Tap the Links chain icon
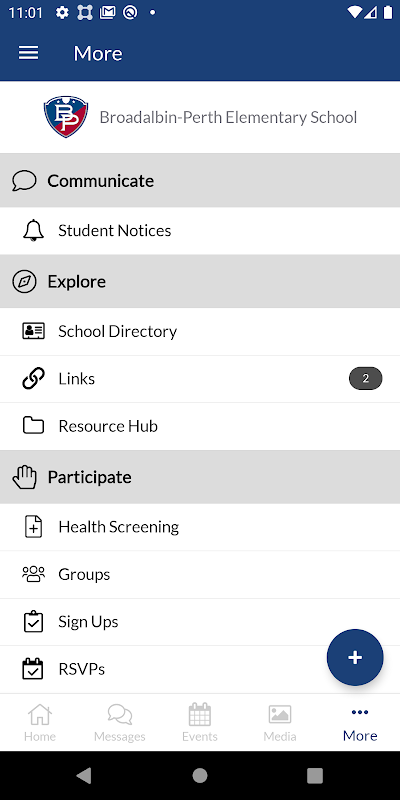Screen dimensions: 400x800 pyautogui.click(x=33, y=379)
